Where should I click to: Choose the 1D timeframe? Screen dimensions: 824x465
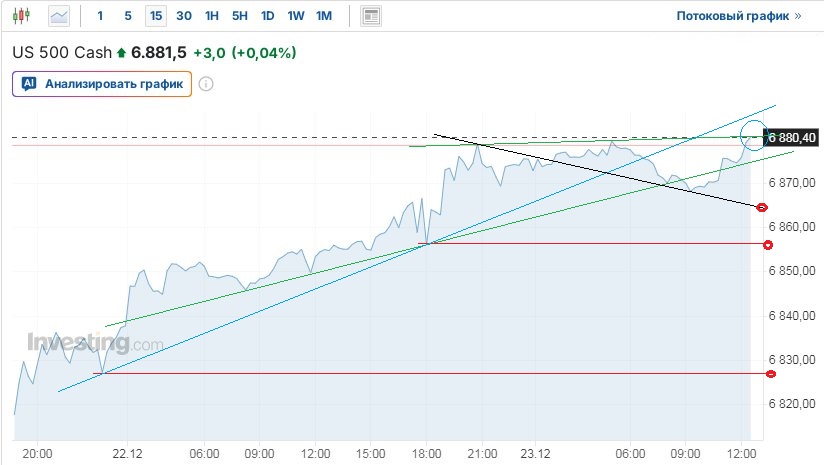click(x=268, y=16)
